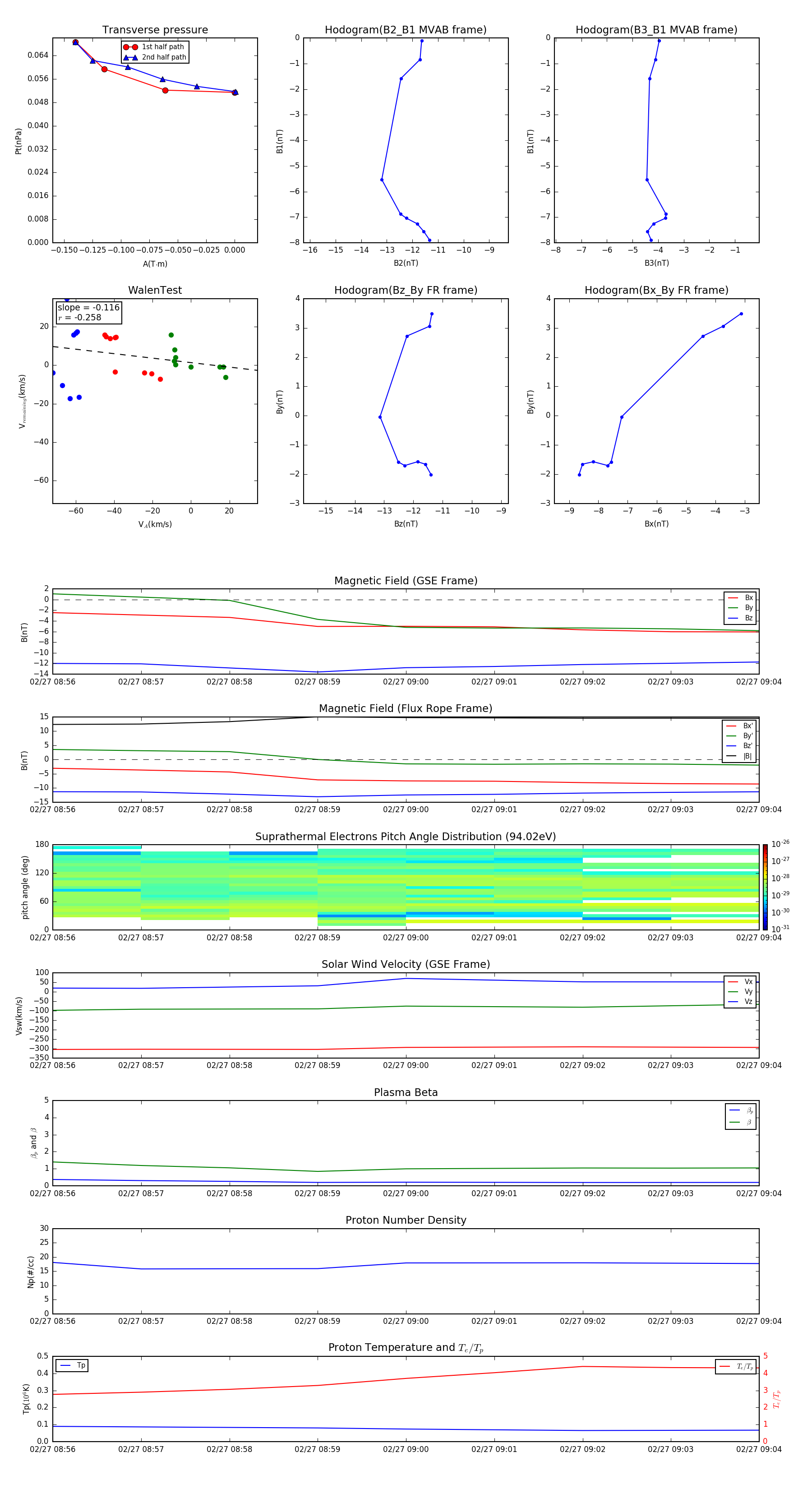Select the '1st half path' legend entry
Viewport: 812px width, 1489px height.
[x=154, y=47]
